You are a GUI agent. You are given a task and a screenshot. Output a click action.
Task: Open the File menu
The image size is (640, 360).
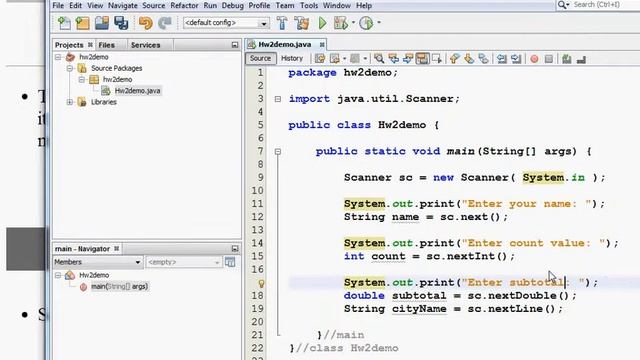pyautogui.click(x=58, y=6)
